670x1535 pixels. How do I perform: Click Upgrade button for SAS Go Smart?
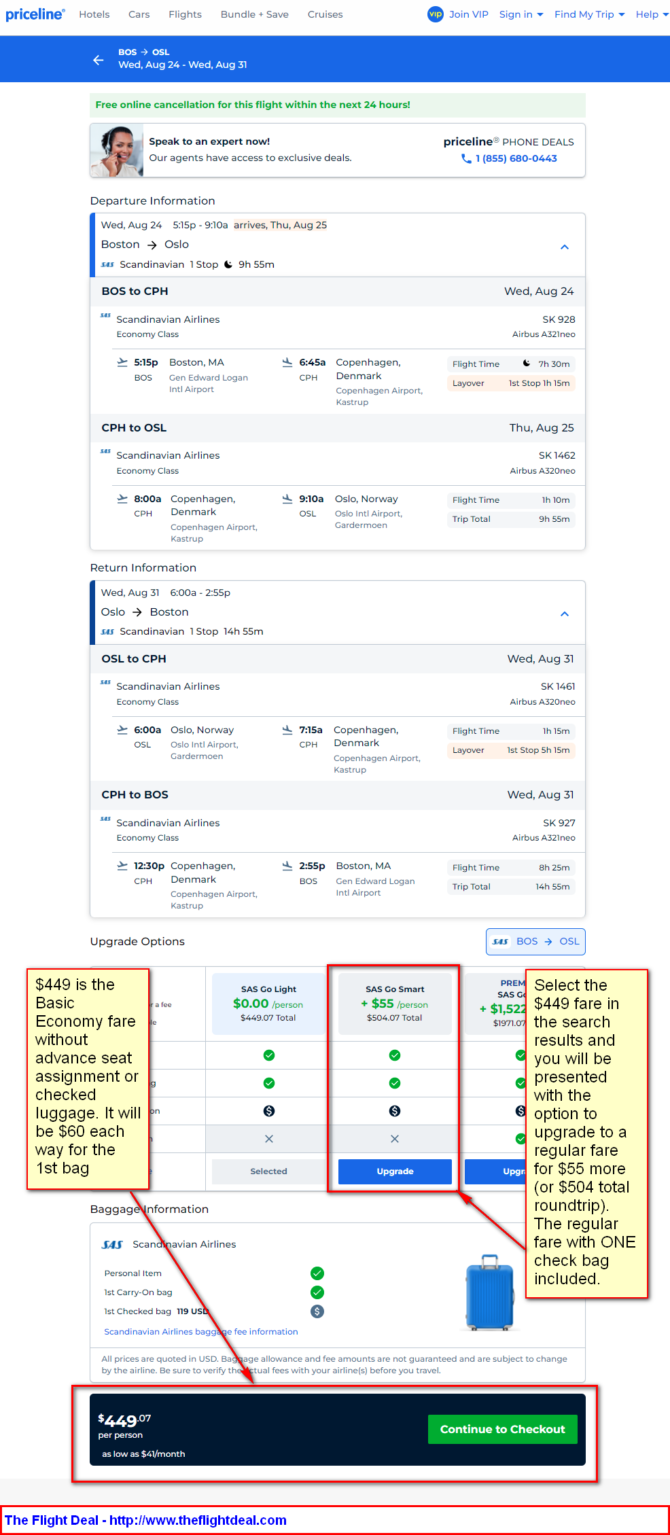pos(394,1171)
